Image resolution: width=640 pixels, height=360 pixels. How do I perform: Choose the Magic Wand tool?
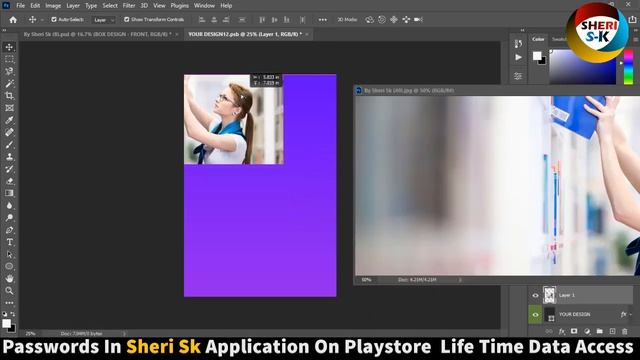(x=9, y=84)
